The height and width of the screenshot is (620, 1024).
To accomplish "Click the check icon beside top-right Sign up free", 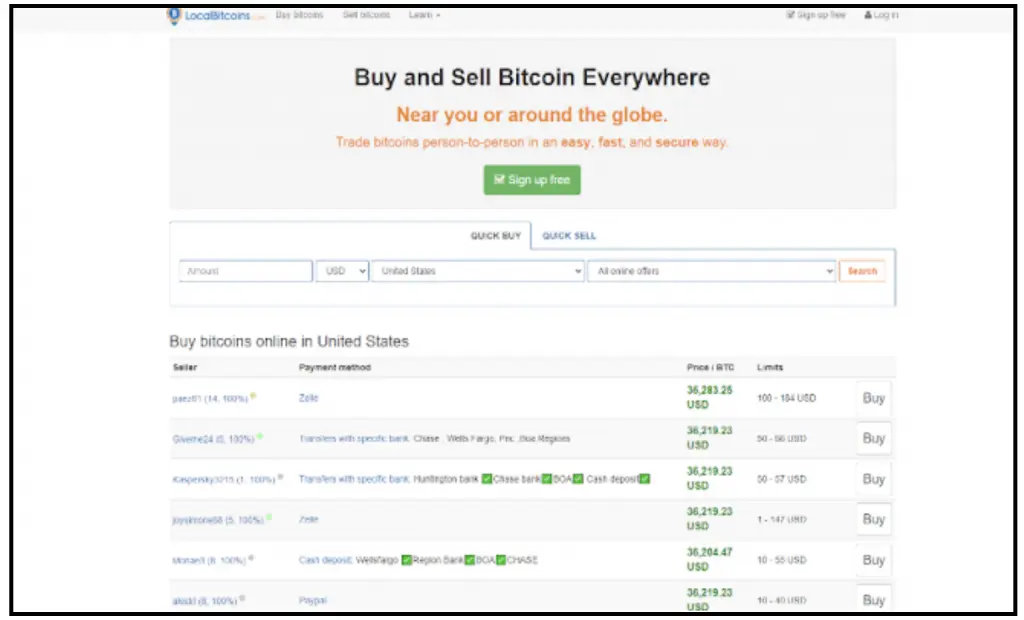I will click(x=791, y=15).
